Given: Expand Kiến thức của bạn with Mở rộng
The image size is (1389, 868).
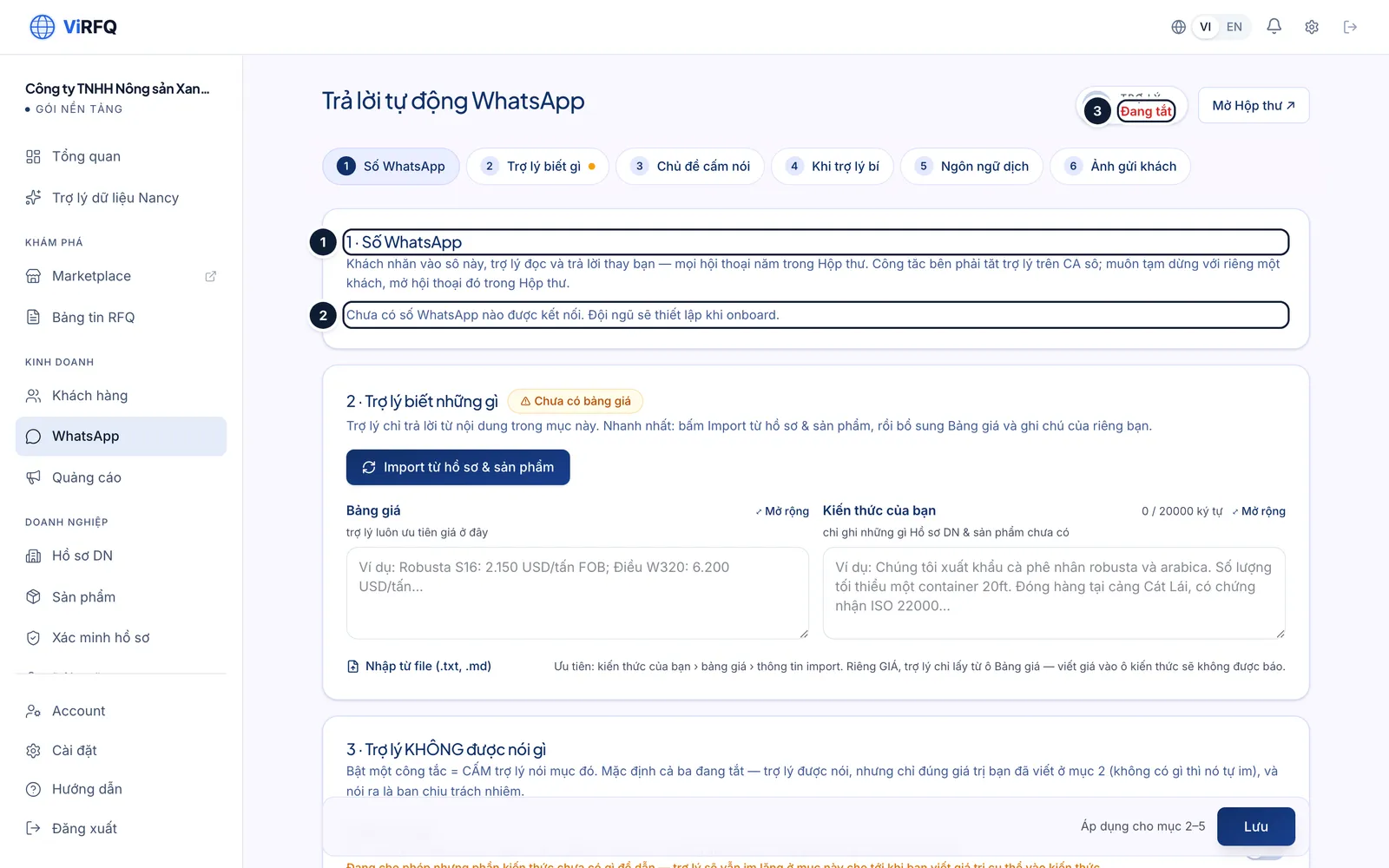Looking at the screenshot, I should coord(1259,511).
